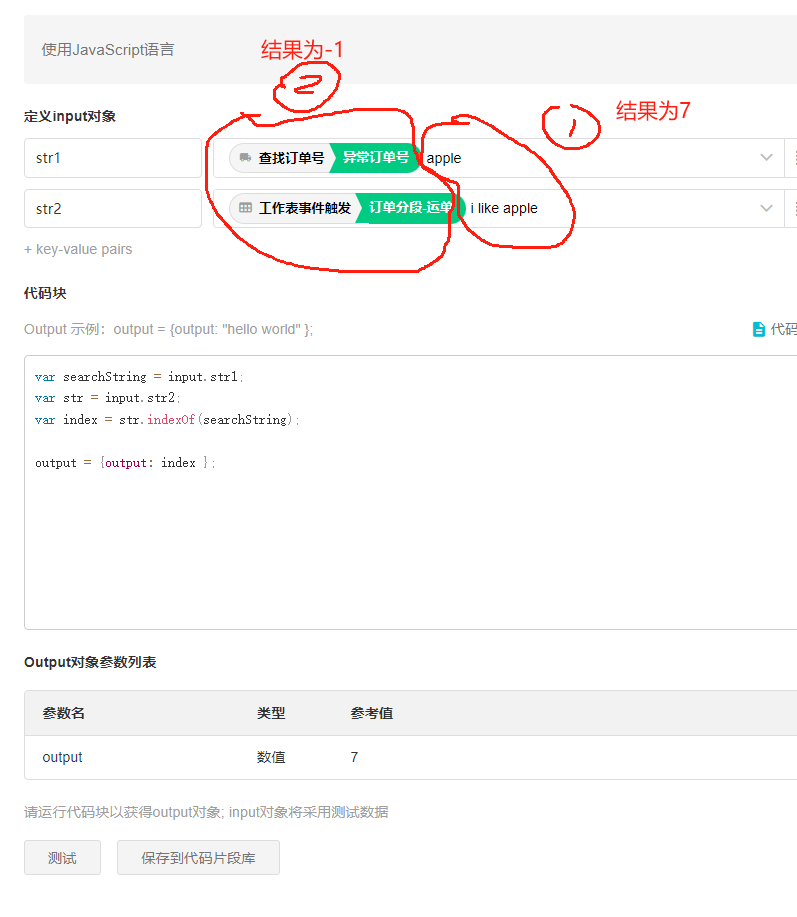Expand the str2 value dropdown arrow

coord(767,208)
